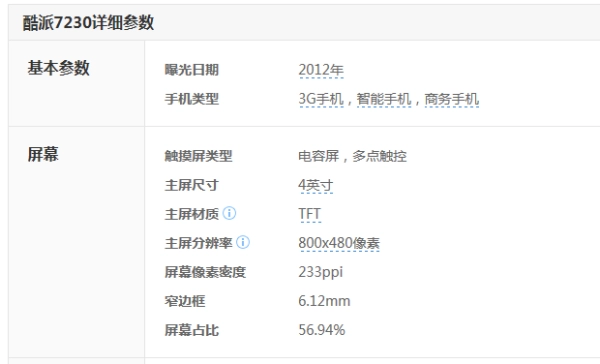Open the TFT screen material link
Image resolution: width=600 pixels, height=364 pixels.
tap(310, 214)
